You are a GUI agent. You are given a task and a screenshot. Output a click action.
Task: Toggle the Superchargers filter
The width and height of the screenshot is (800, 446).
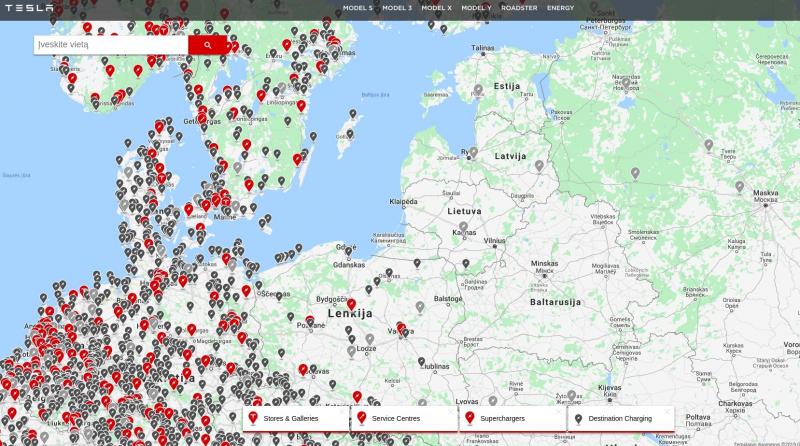click(513, 418)
